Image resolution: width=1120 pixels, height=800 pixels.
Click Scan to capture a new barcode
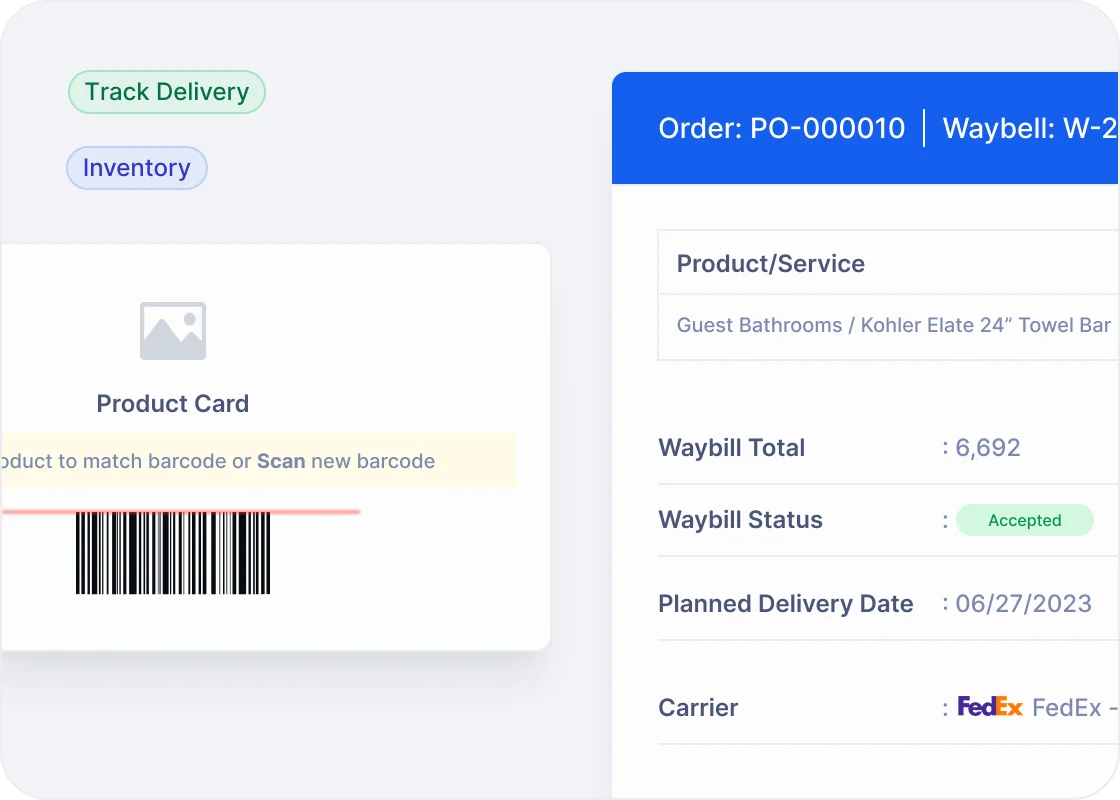(281, 461)
